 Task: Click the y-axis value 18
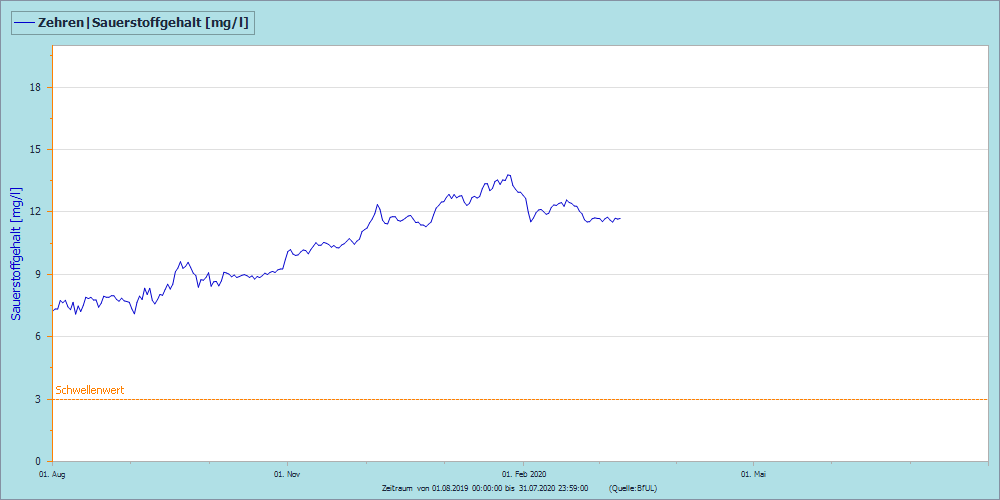pyautogui.click(x=36, y=87)
